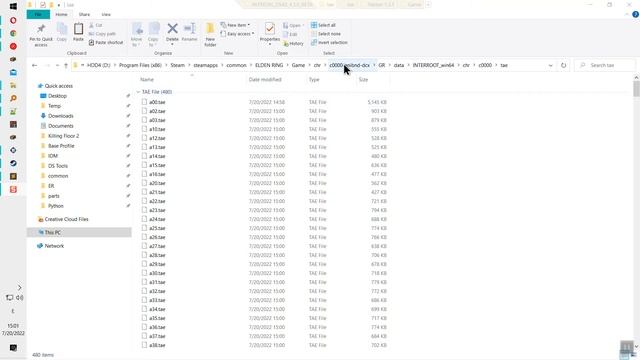Image resolution: width=640 pixels, height=360 pixels.
Task: Open the File menu tab
Action: [x=38, y=14]
